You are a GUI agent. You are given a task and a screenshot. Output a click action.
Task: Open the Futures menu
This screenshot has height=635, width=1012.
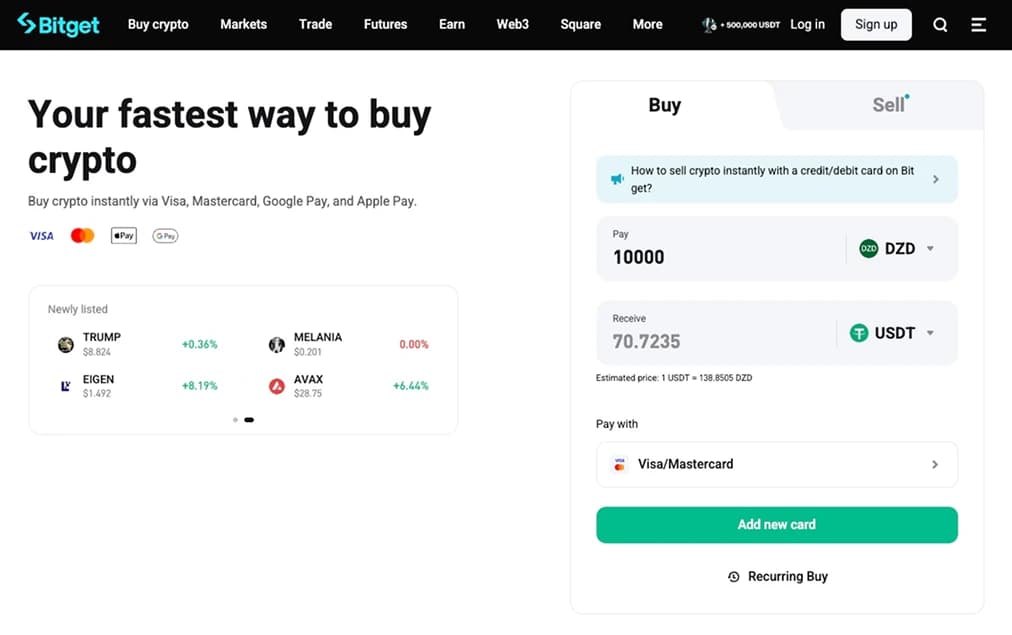coord(385,24)
